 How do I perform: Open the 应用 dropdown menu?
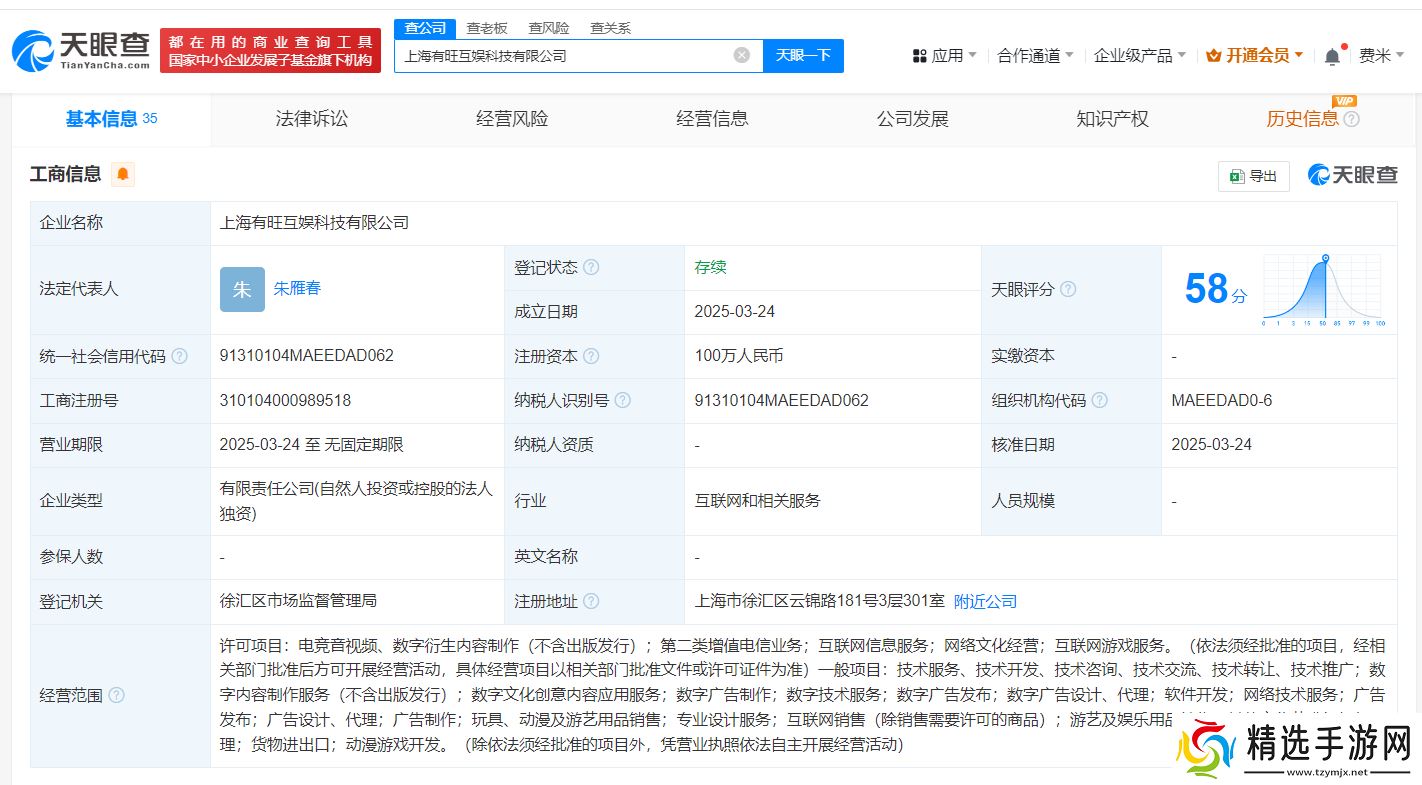coord(945,55)
